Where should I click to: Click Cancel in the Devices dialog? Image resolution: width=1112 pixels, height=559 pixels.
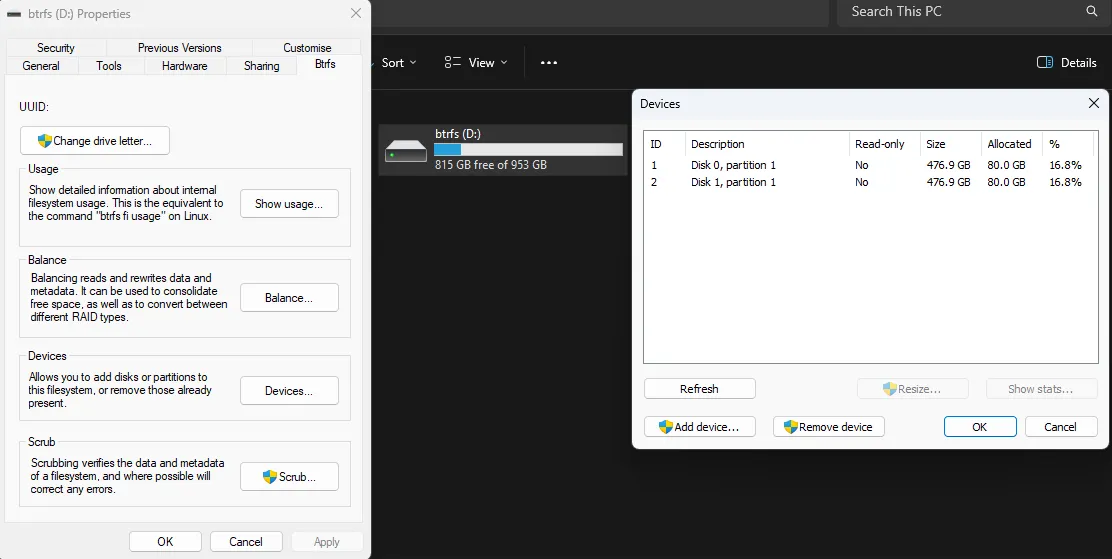point(1061,426)
